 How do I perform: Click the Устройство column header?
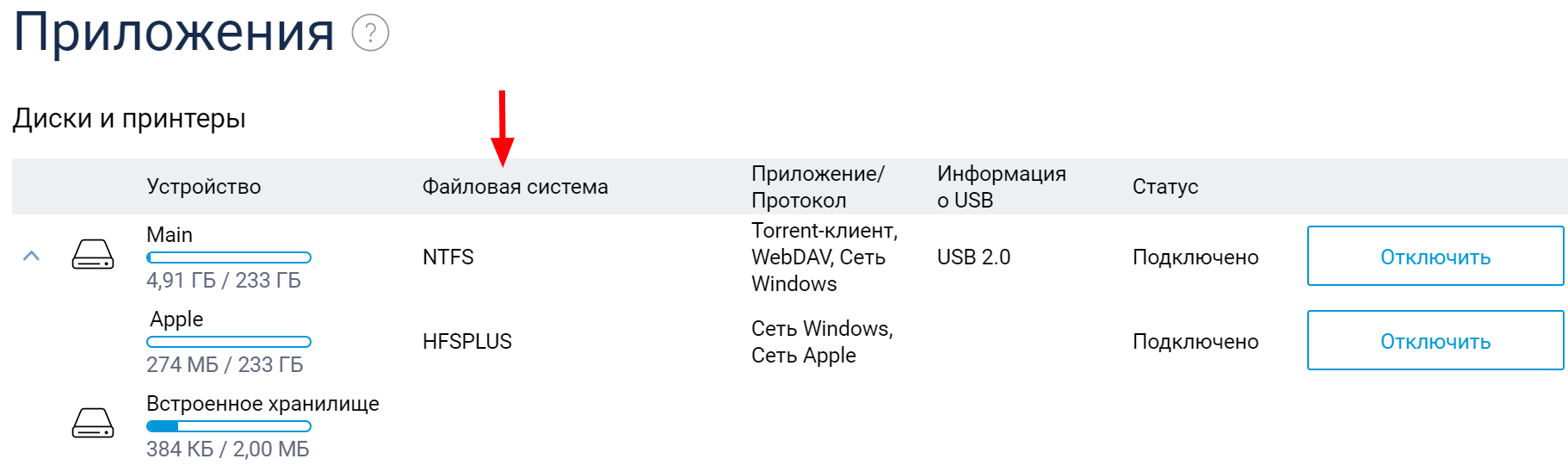(204, 187)
